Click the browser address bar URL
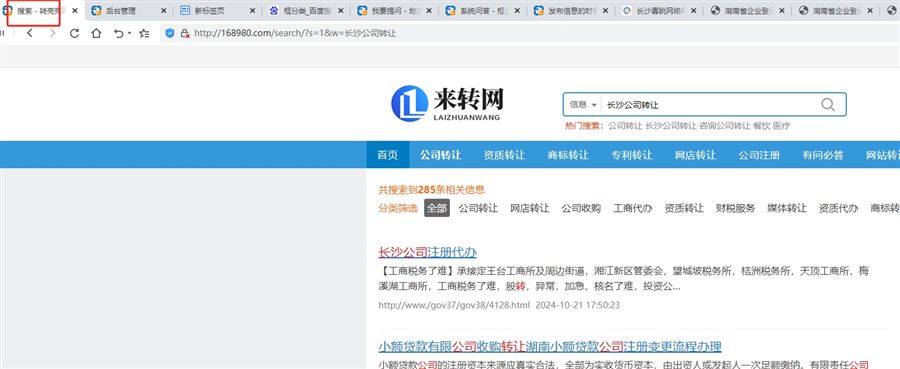The width and height of the screenshot is (900, 369). coord(295,33)
